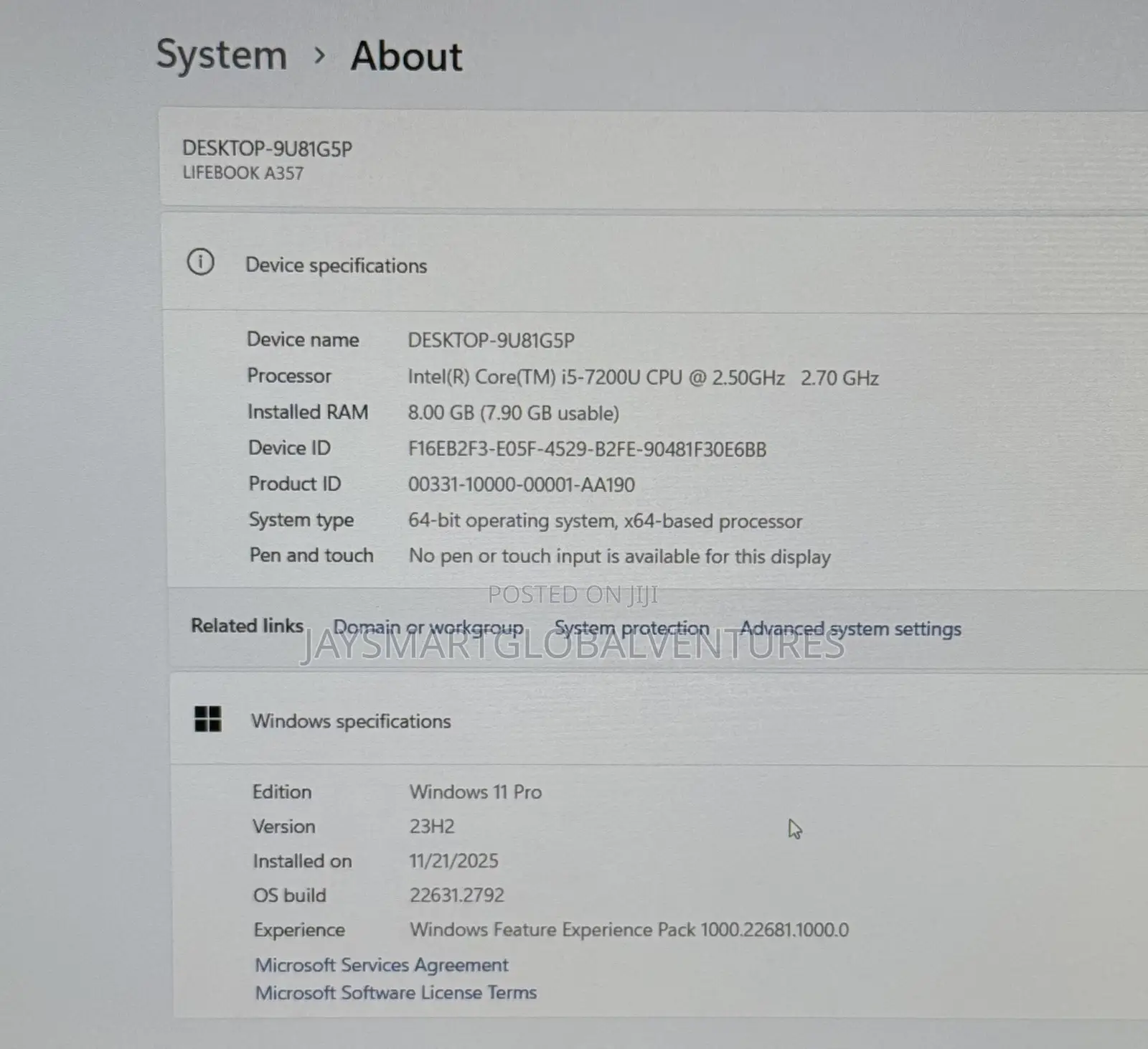This screenshot has width=1148, height=1049.
Task: Click the Windows logo icon beside Windows specifications
Action: pyautogui.click(x=208, y=718)
